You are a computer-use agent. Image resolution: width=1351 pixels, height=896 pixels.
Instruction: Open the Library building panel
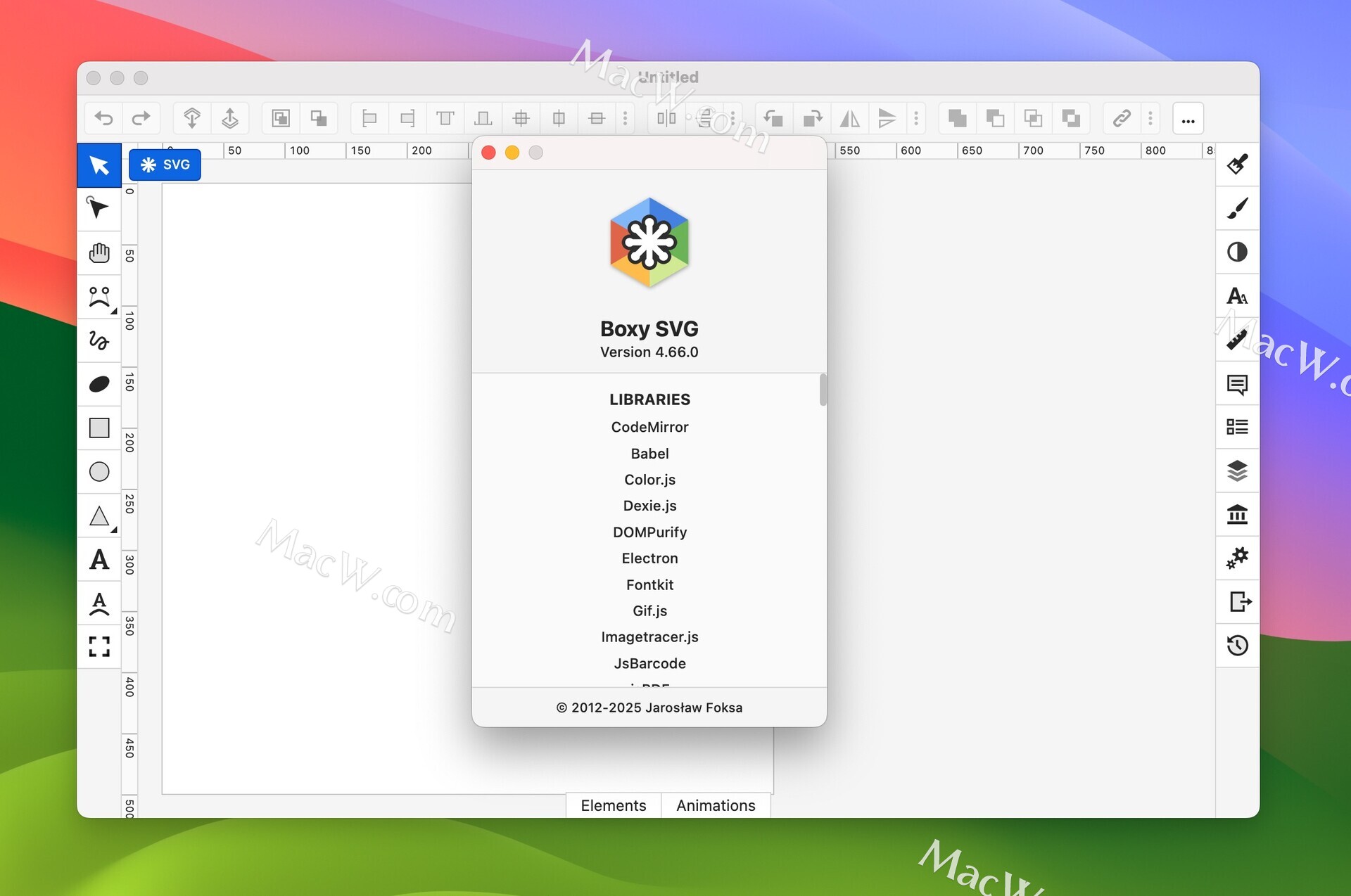pos(1238,514)
